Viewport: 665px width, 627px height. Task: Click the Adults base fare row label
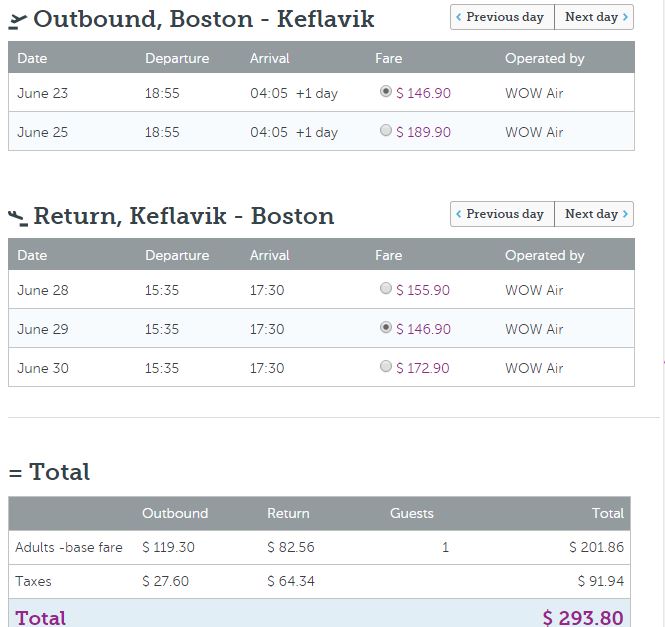[x=69, y=547]
